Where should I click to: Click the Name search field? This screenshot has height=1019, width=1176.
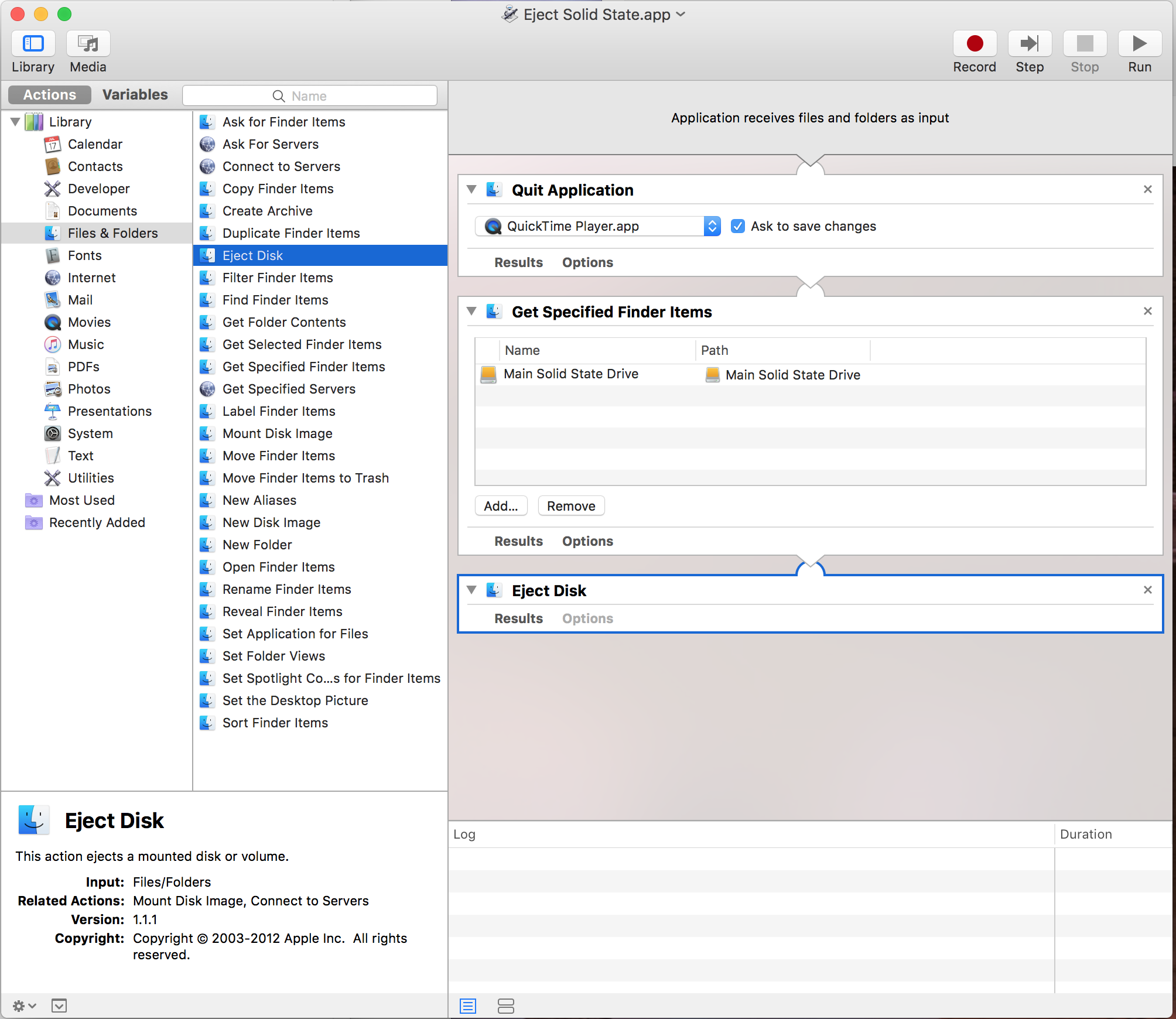click(309, 96)
